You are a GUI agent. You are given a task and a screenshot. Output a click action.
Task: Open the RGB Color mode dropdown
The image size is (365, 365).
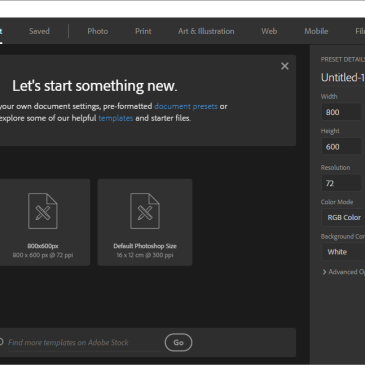[x=343, y=217]
